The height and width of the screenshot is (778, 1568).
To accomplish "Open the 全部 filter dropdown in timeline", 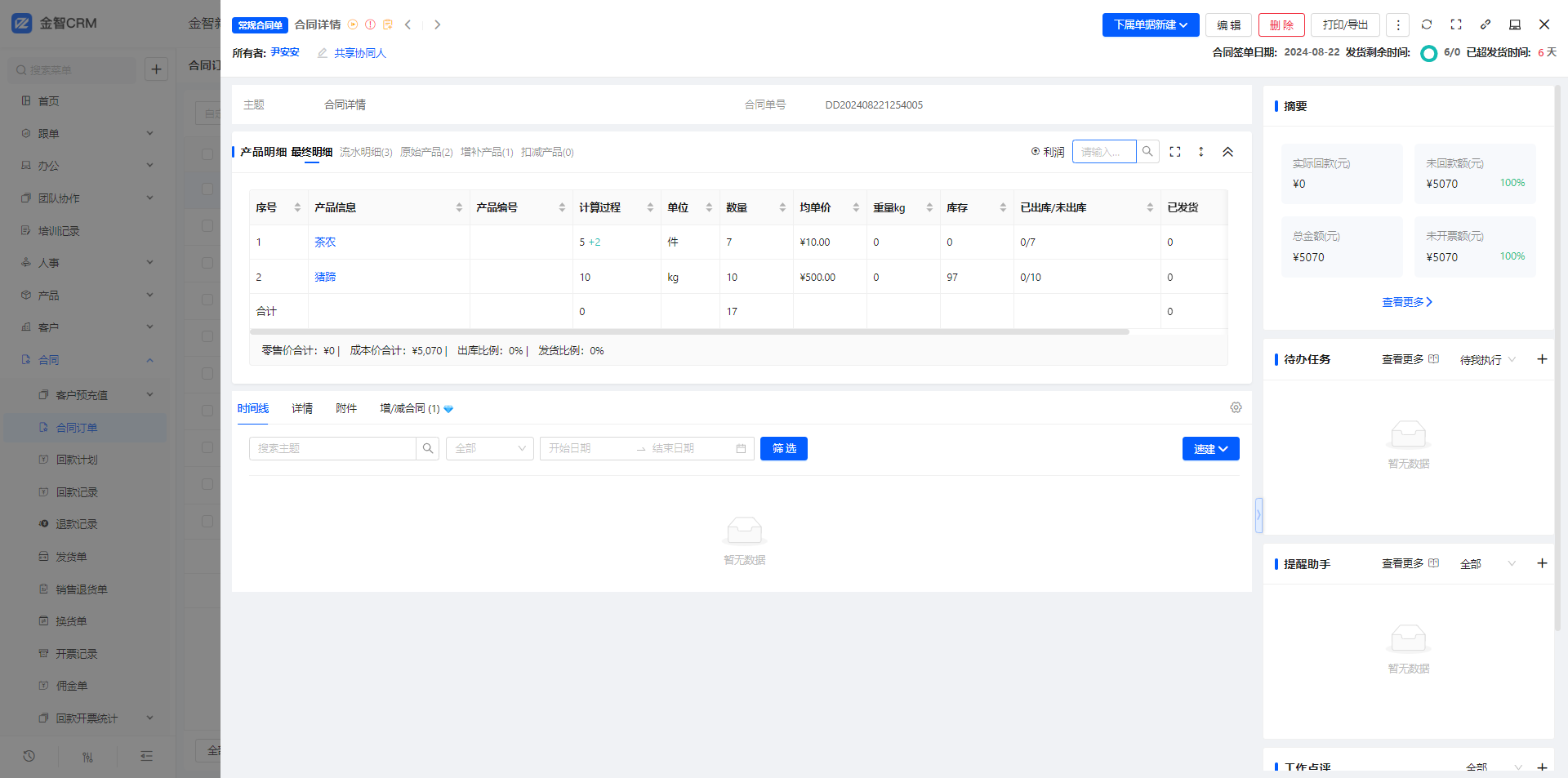I will 489,448.
